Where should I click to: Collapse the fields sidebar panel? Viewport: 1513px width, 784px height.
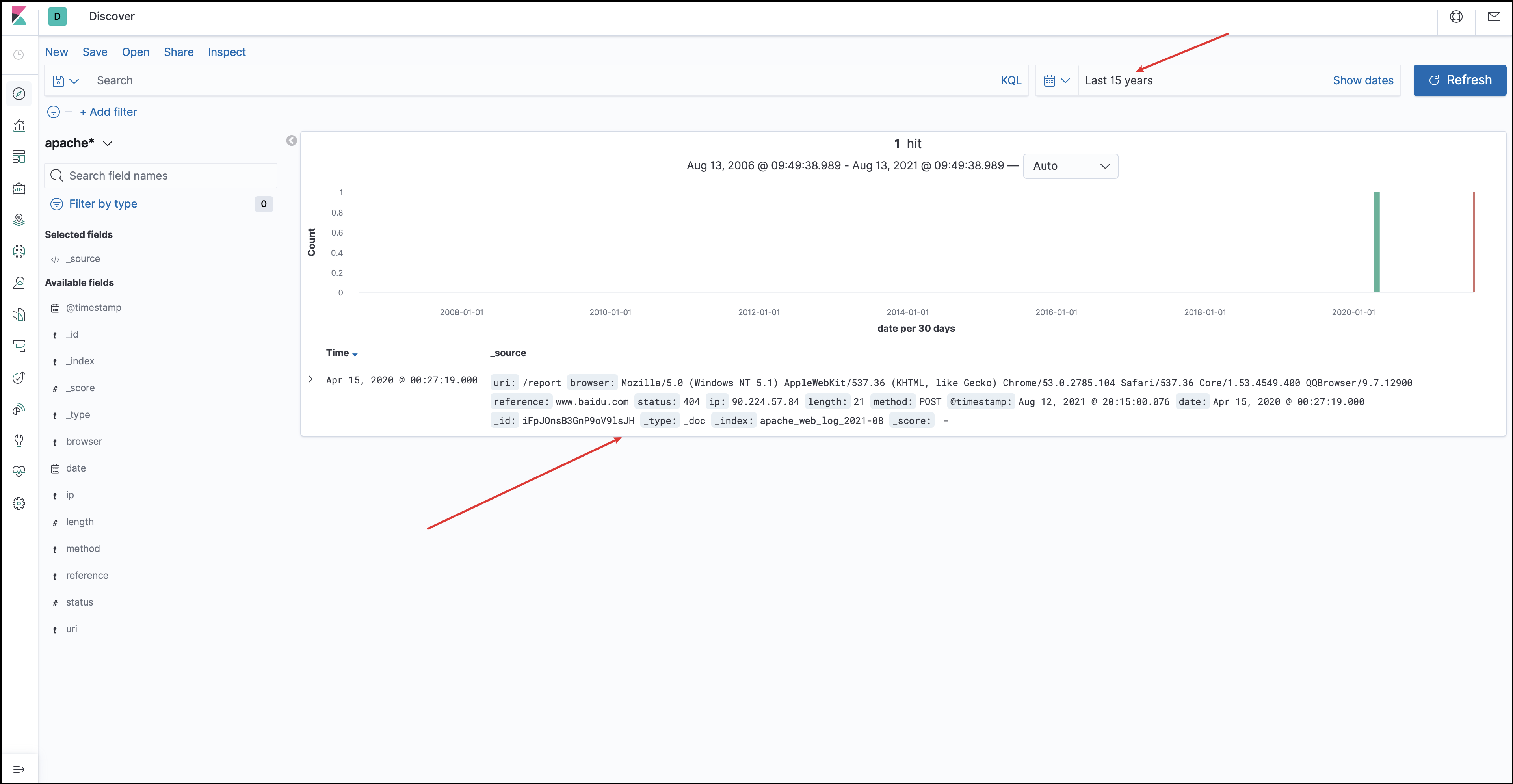pyautogui.click(x=291, y=140)
